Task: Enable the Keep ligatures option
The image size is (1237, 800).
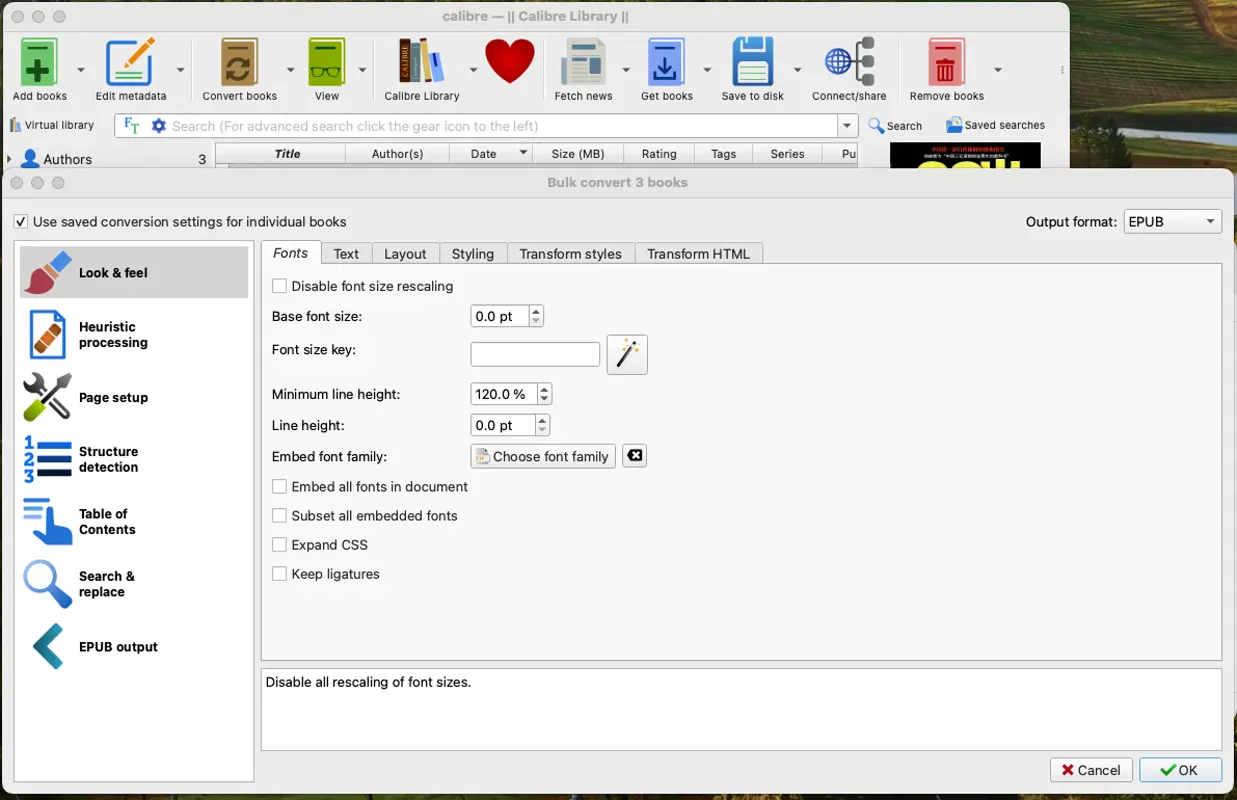Action: 279,573
